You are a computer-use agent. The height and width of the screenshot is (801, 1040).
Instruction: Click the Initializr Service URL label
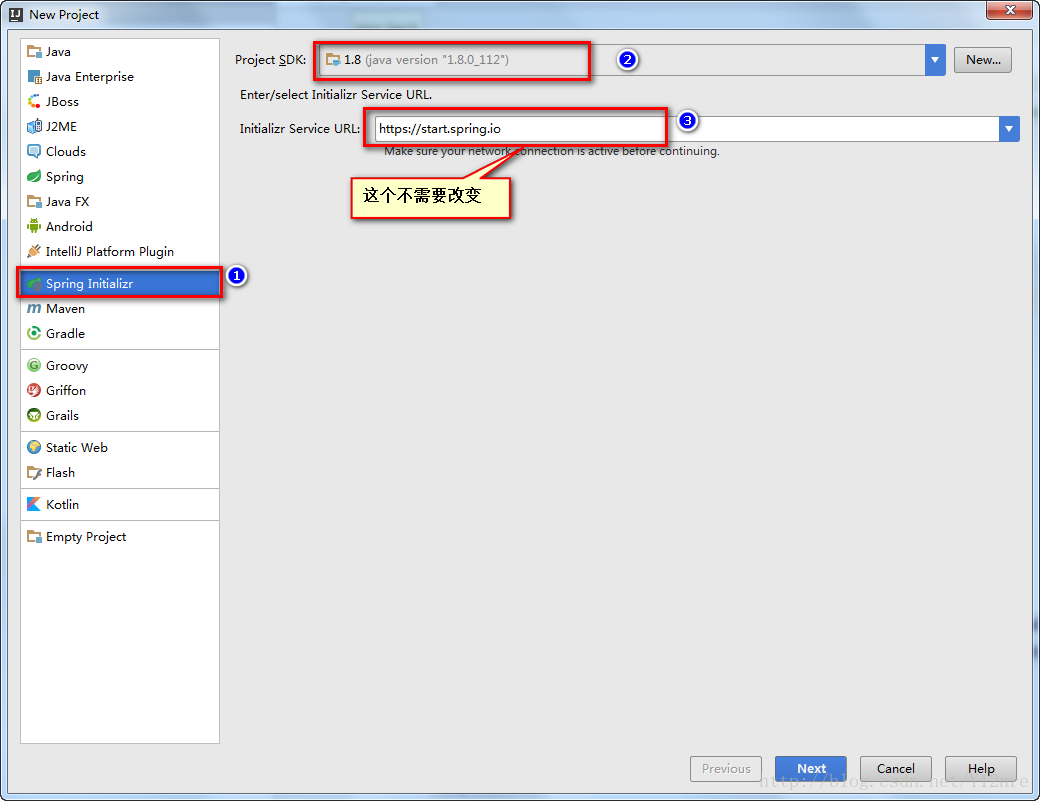(299, 129)
